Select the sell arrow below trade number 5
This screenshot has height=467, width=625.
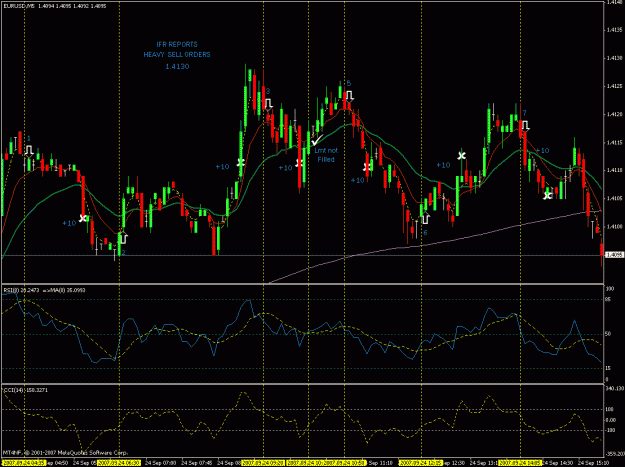tap(349, 96)
